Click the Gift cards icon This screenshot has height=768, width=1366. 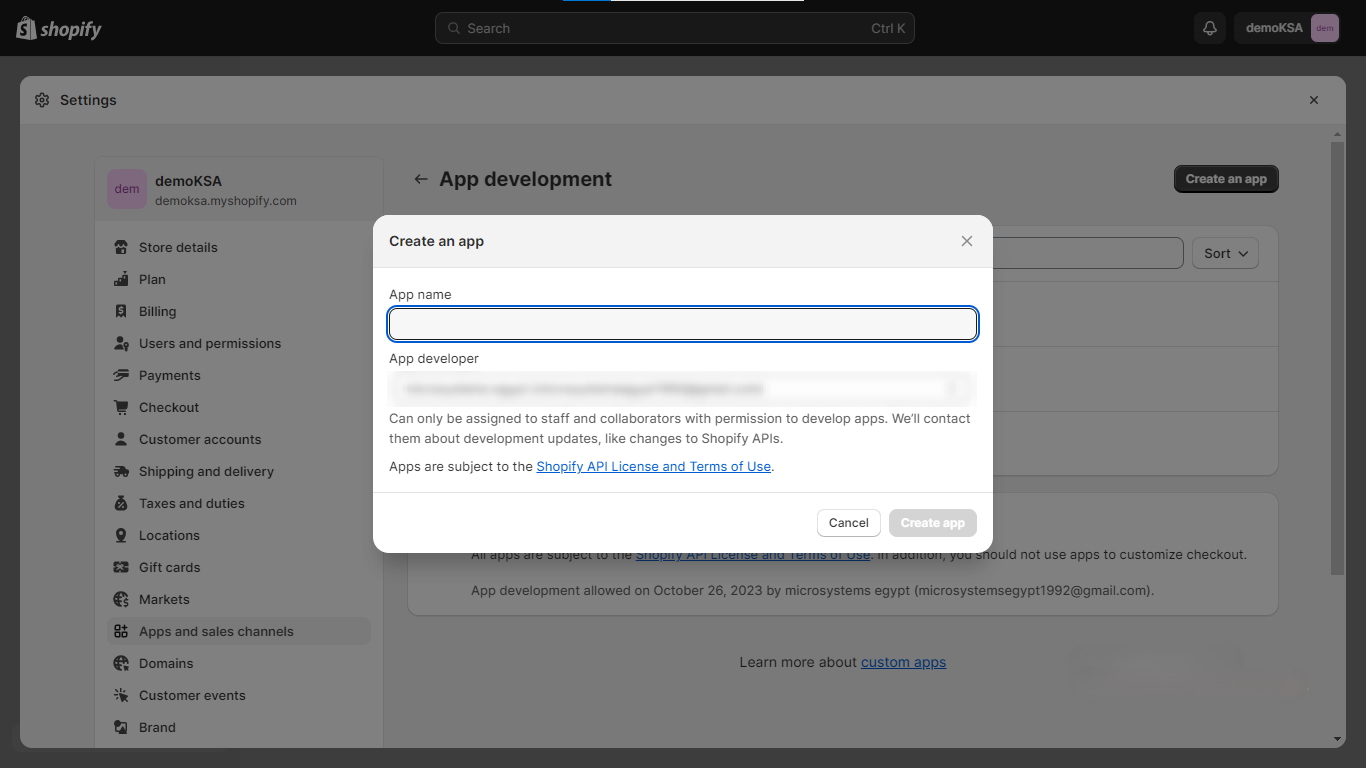coord(121,567)
